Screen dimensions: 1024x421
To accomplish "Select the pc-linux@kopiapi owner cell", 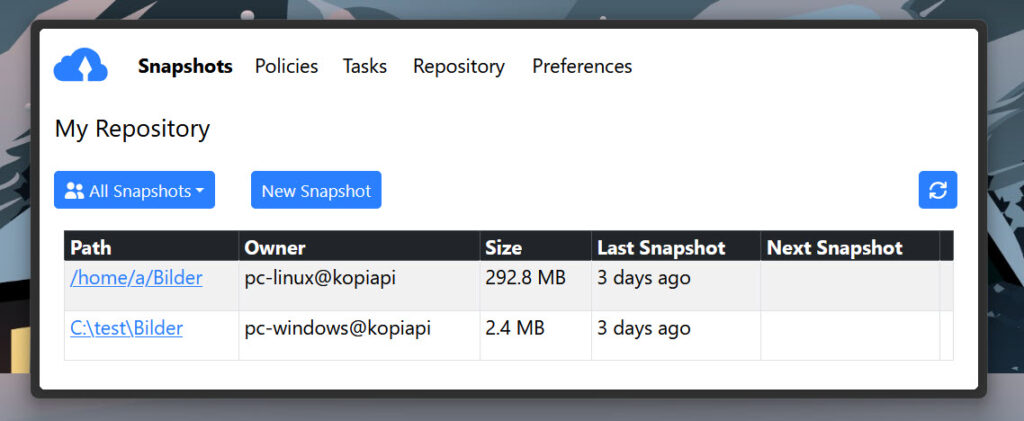I will coord(320,278).
